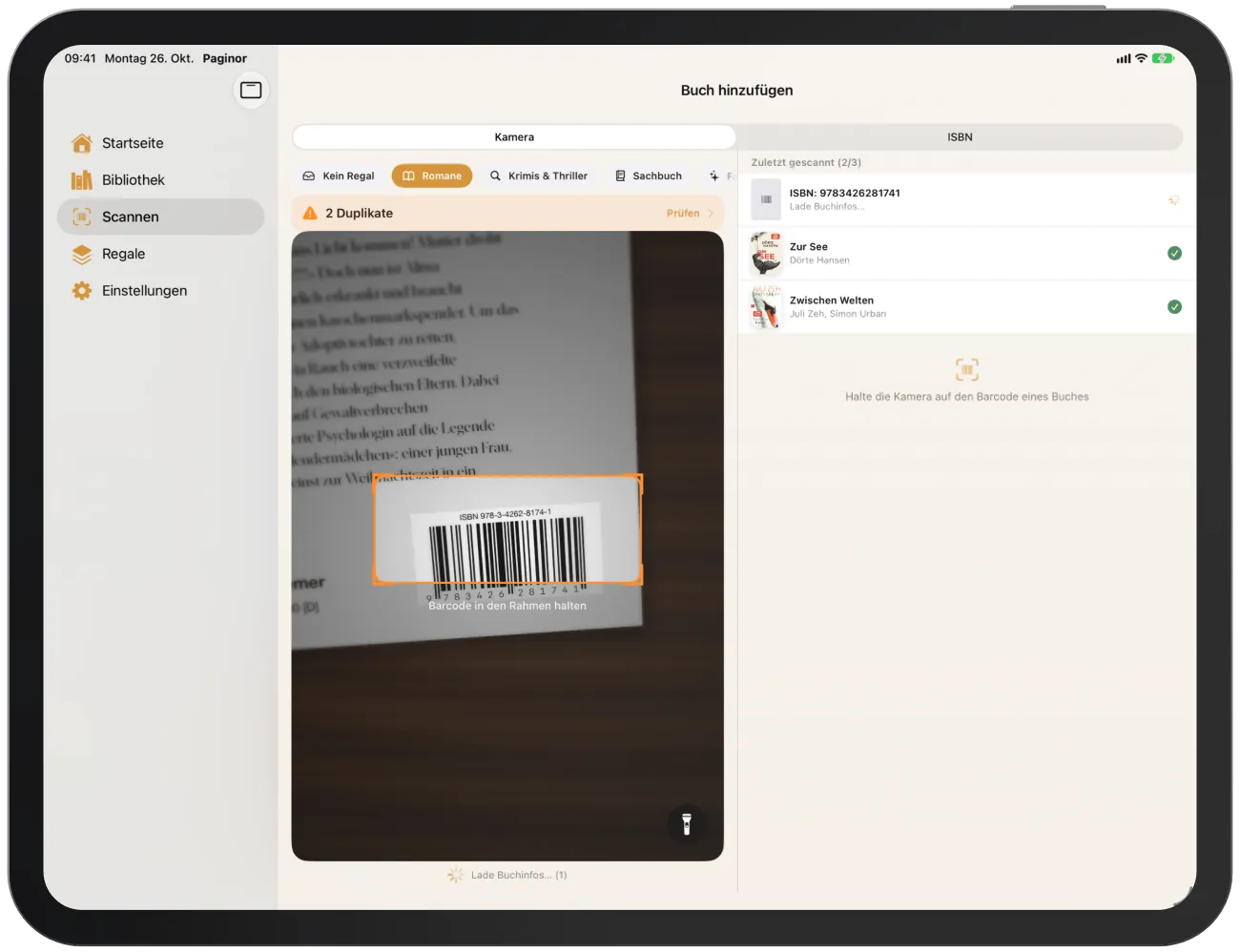Select Scannen in the sidebar
The width and height of the screenshot is (1240, 952).
click(160, 217)
